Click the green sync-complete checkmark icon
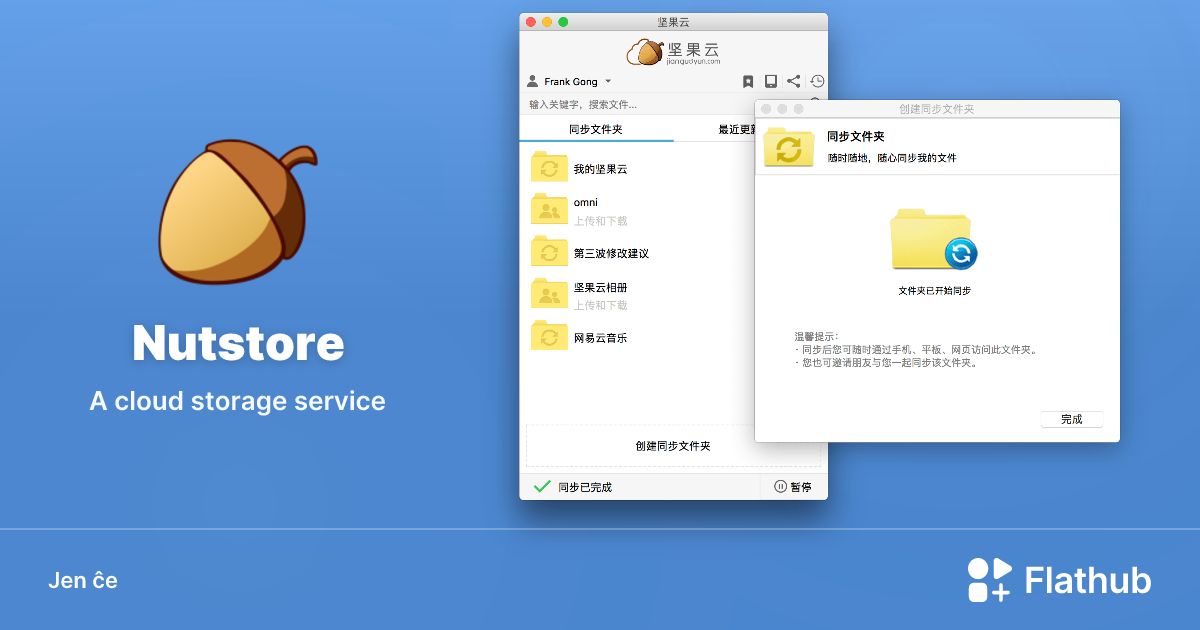Screen dimensions: 1200x630 [x=543, y=486]
